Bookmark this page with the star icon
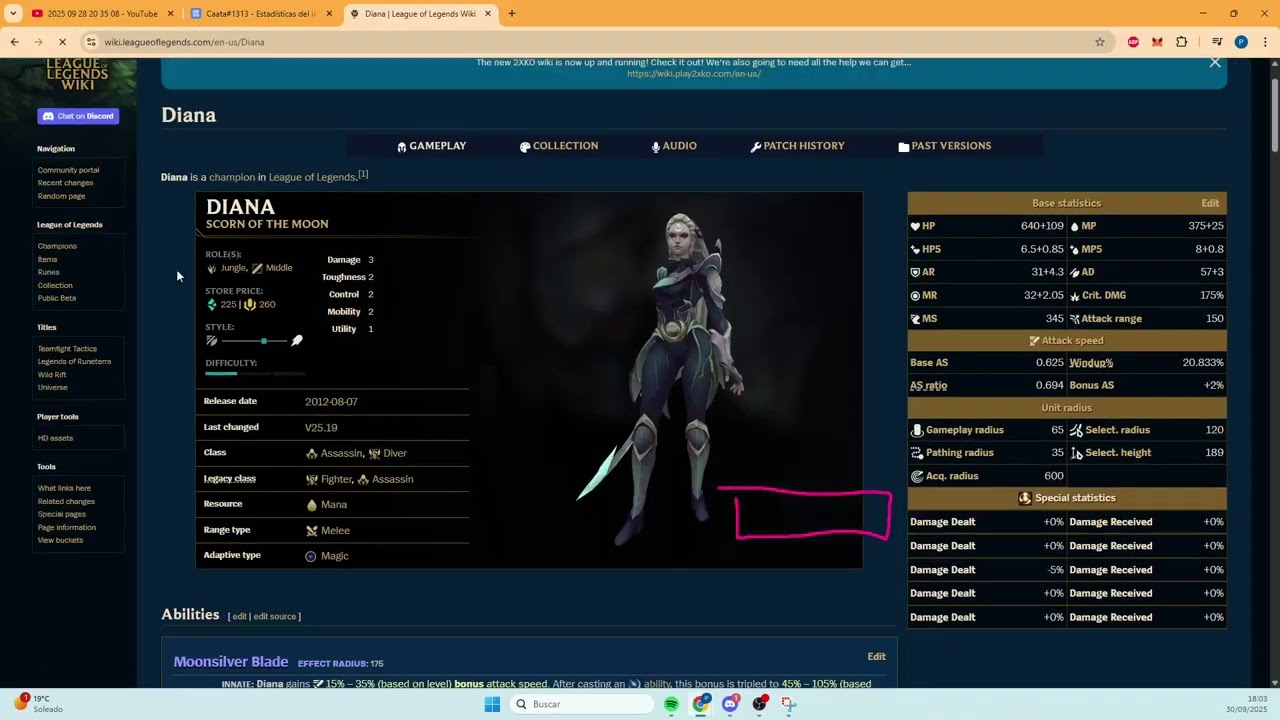 [1100, 42]
